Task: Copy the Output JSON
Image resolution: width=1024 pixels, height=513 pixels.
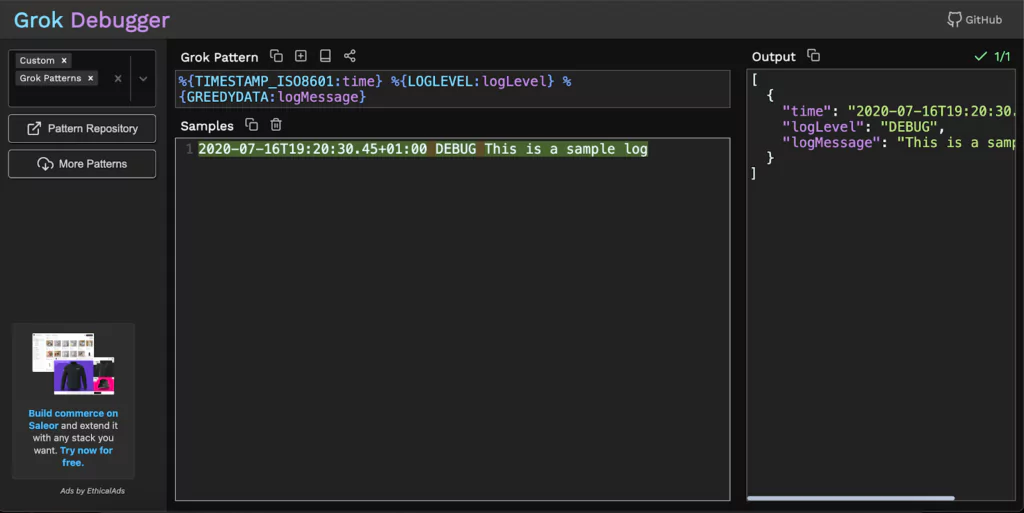Action: click(813, 55)
